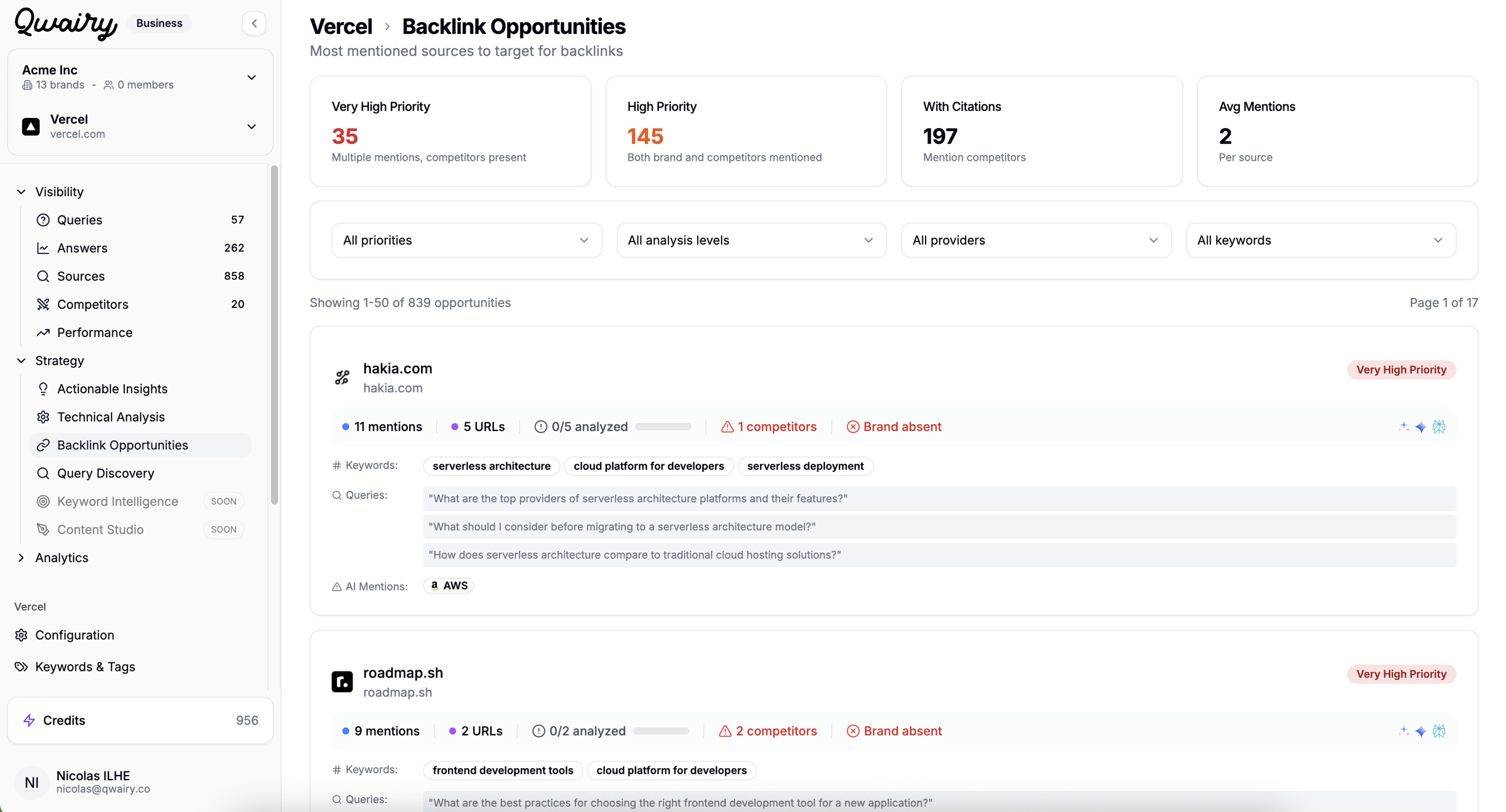1506x812 pixels.
Task: Click the Technical Analysis gear icon
Action: [43, 417]
